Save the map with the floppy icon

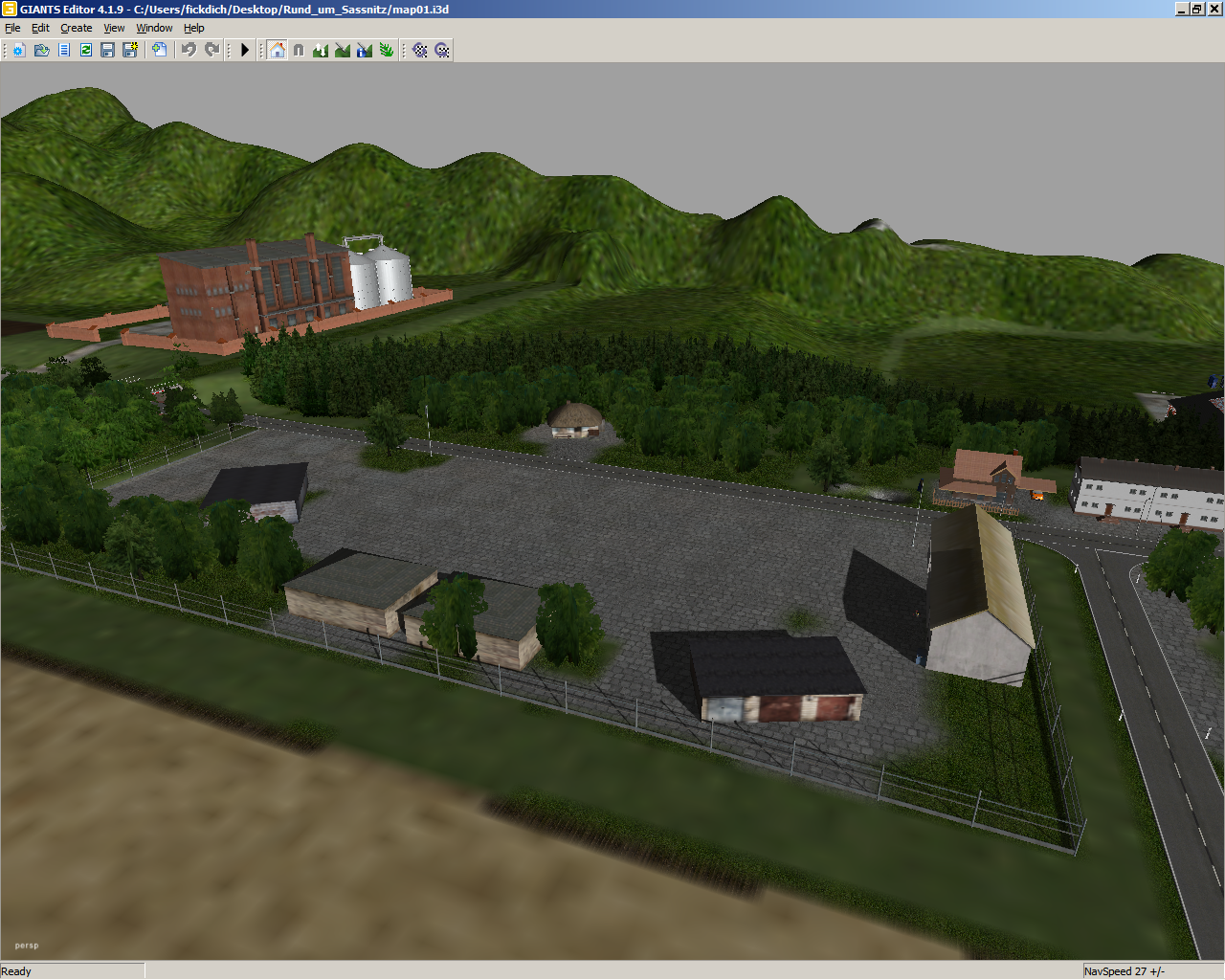click(107, 50)
